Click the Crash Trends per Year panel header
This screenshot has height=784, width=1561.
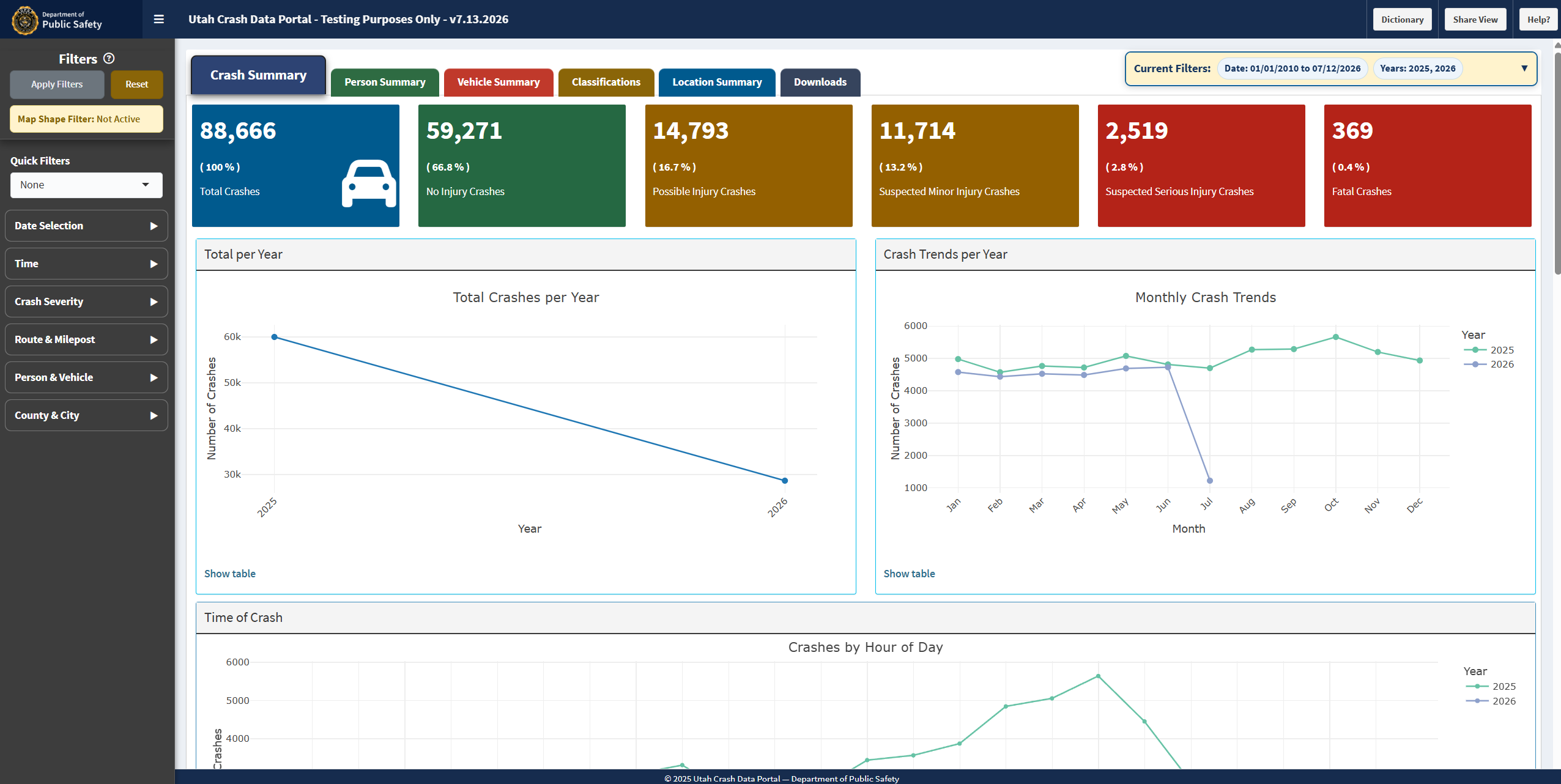click(1205, 254)
